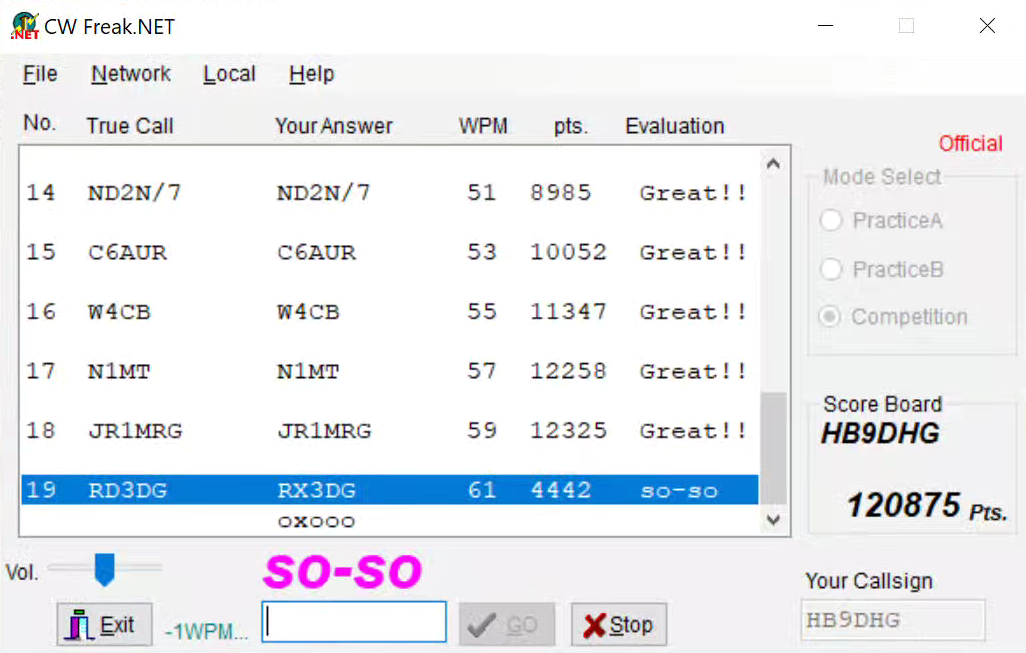
Task: Open the Network menu
Action: (x=130, y=74)
